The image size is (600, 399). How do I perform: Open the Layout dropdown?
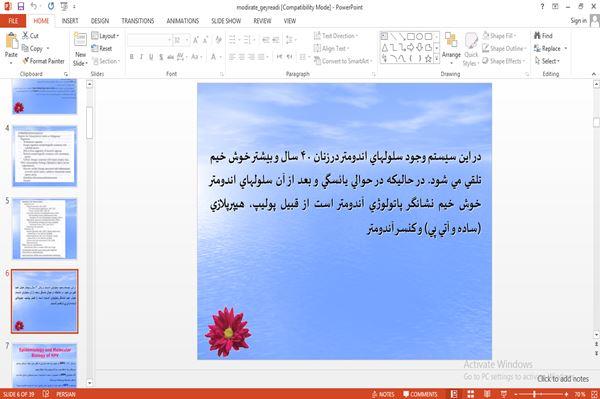105,36
